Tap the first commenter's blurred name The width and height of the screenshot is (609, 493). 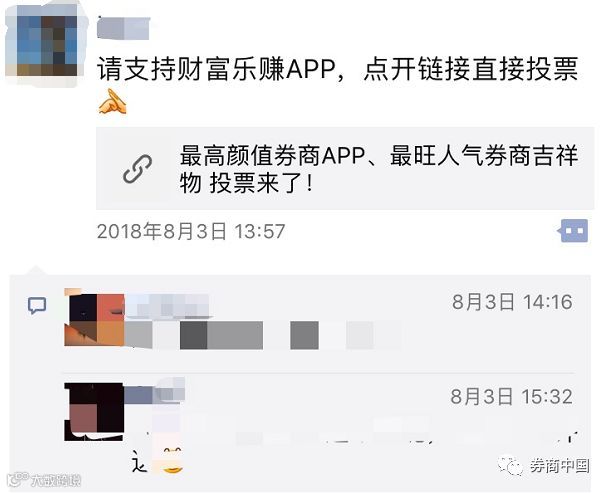(167, 305)
